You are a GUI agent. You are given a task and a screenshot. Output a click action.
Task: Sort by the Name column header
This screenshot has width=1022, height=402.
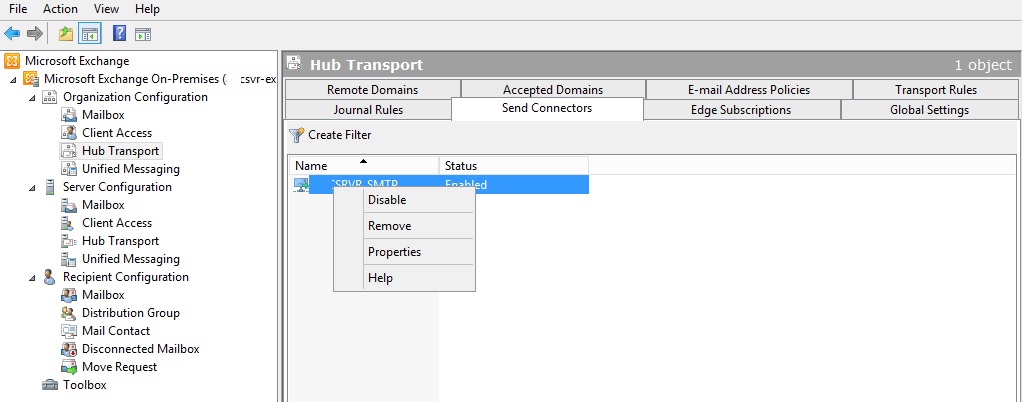coord(364,165)
